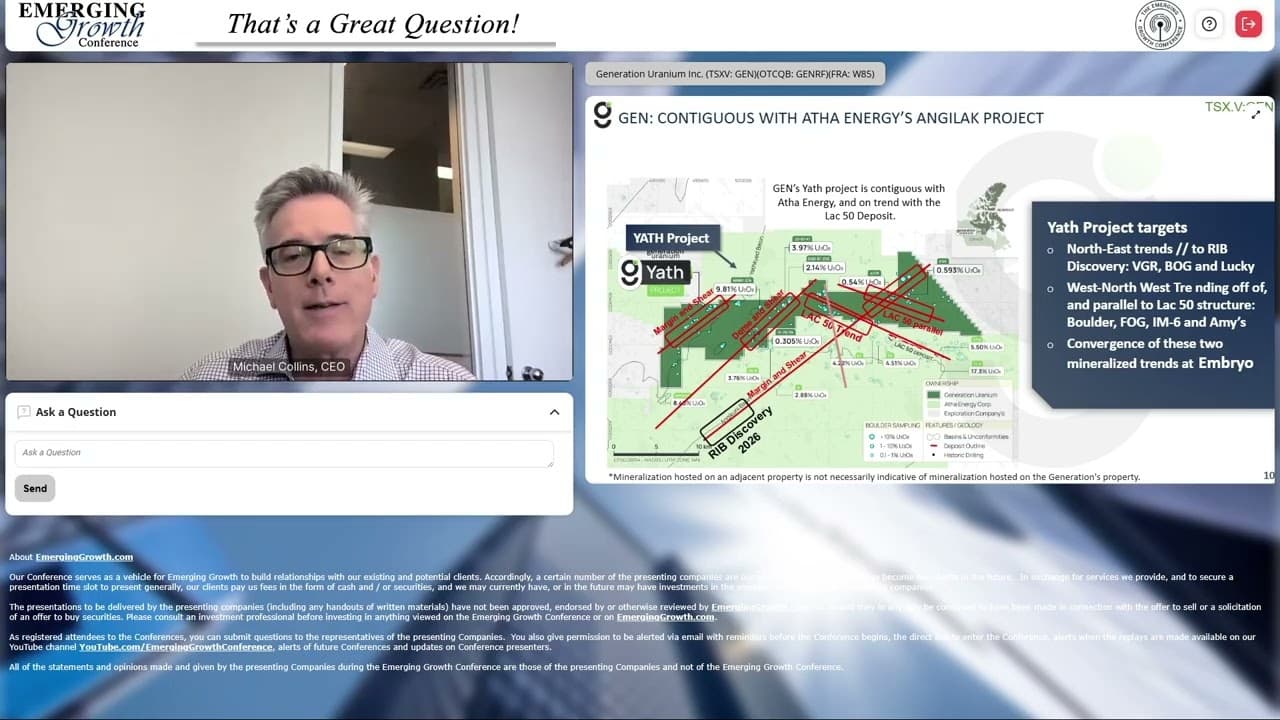Click the "0.593% U3O8" assay label
1280x720 pixels.
(x=957, y=270)
